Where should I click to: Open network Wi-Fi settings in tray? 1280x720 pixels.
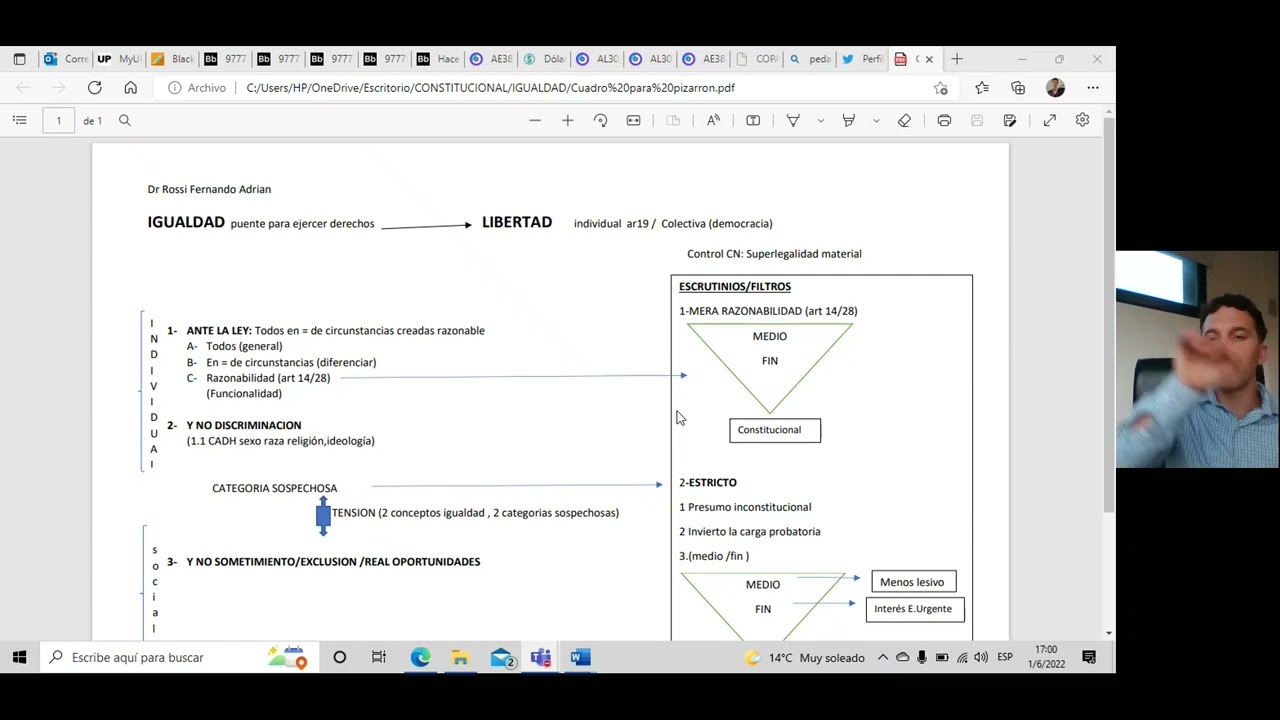(x=962, y=657)
